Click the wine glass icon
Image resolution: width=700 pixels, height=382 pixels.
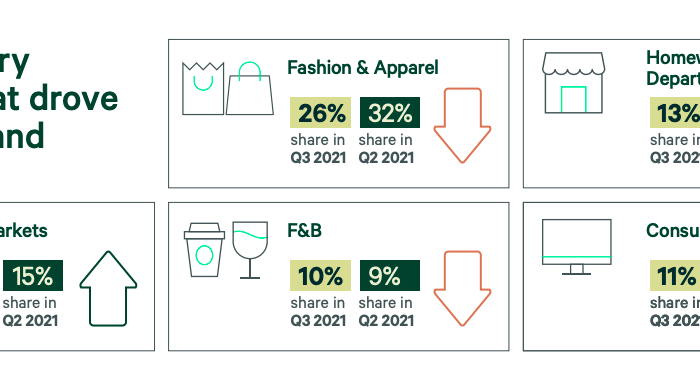coord(250,250)
